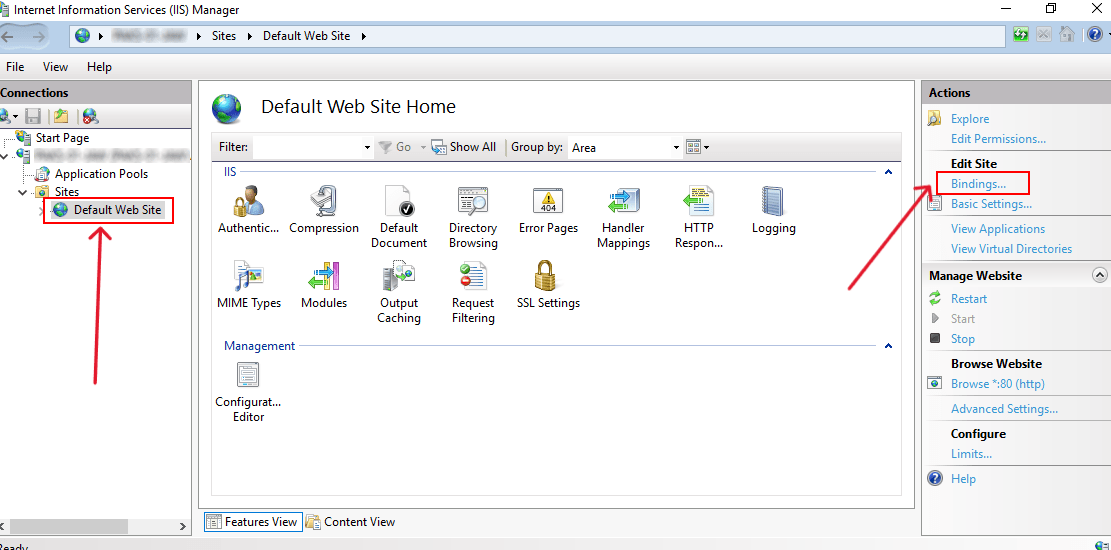Collapse the server node in Connections tree
This screenshot has width=1111, height=550.
tap(5, 155)
